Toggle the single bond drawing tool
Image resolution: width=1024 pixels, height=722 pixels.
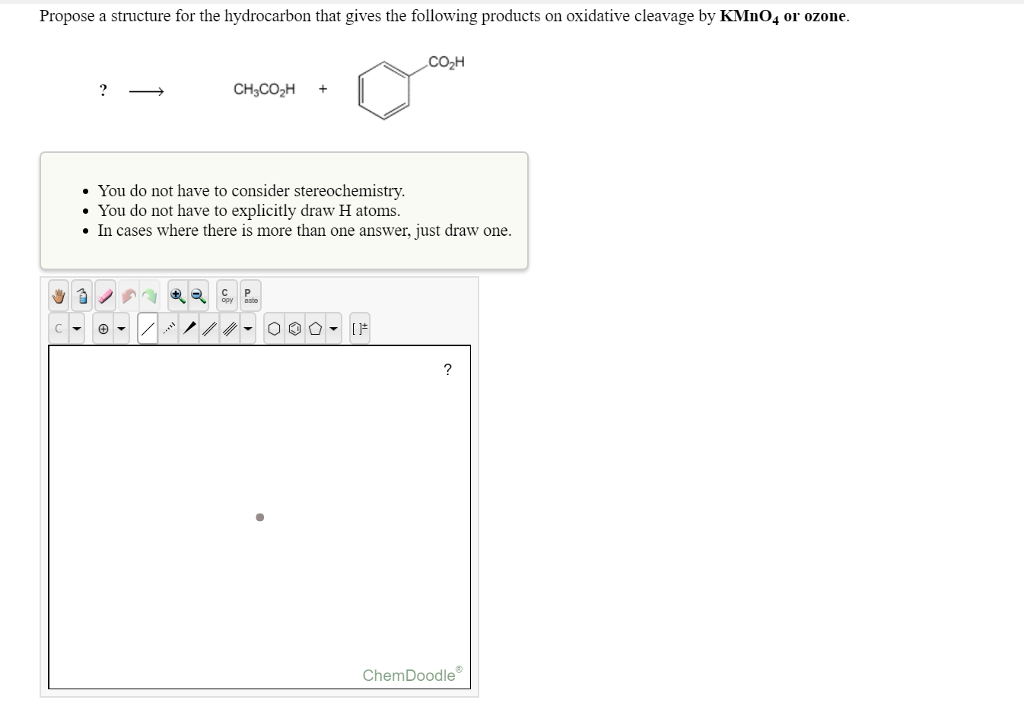click(147, 327)
